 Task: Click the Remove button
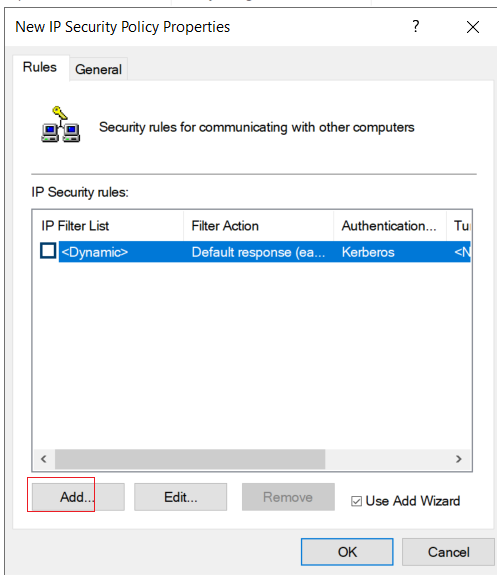tap(288, 497)
